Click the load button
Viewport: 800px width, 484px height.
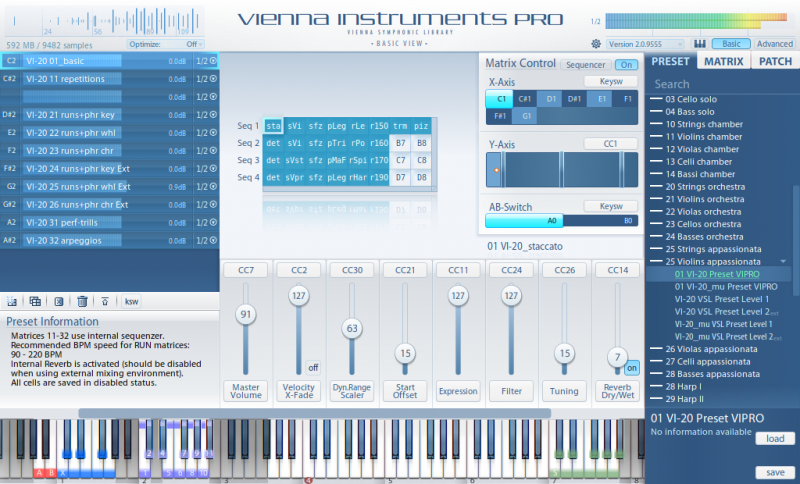point(775,439)
